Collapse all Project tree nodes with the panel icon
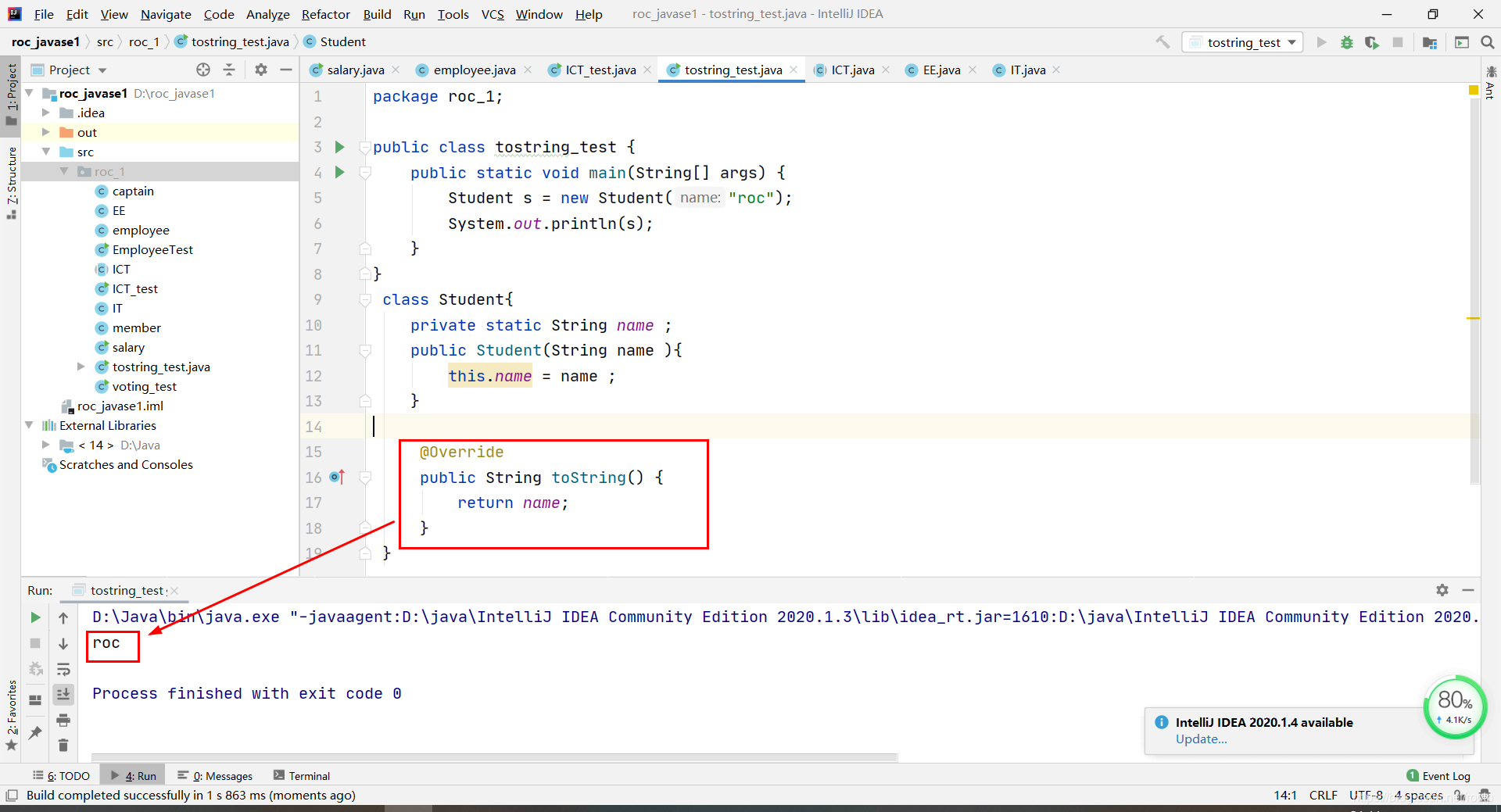1501x812 pixels. pos(229,70)
